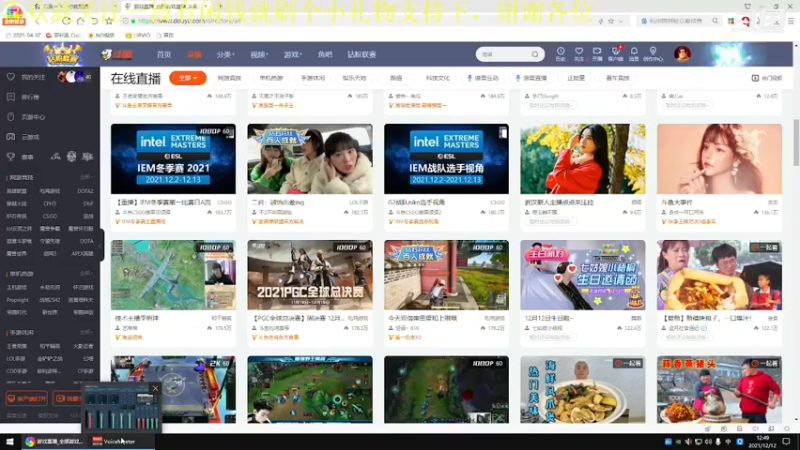800x450 pixels.
Task: Open the user avatar in the header
Action: click(x=682, y=54)
